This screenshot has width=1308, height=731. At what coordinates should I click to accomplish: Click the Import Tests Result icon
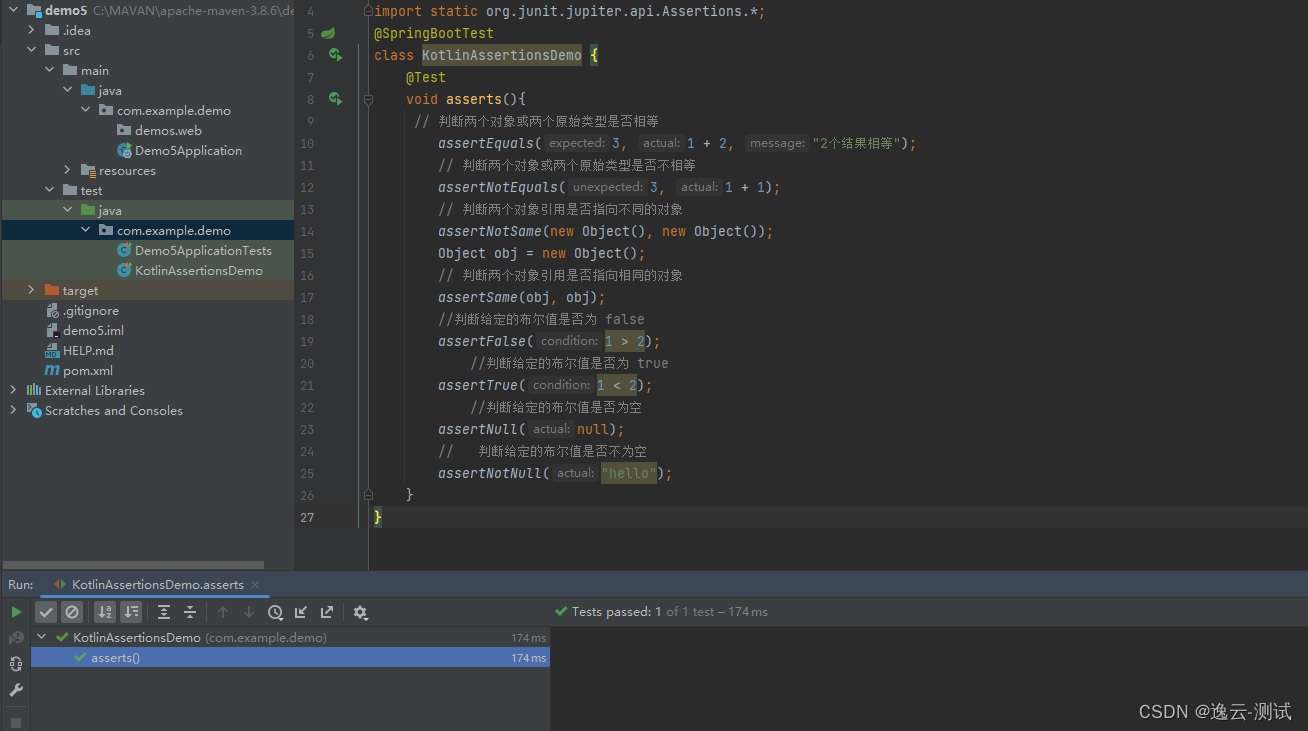pyautogui.click(x=301, y=611)
